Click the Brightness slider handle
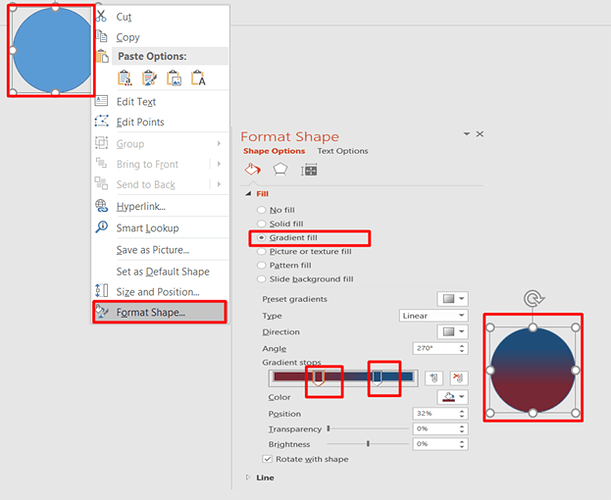Screen dimensions: 611x500 [368, 443]
